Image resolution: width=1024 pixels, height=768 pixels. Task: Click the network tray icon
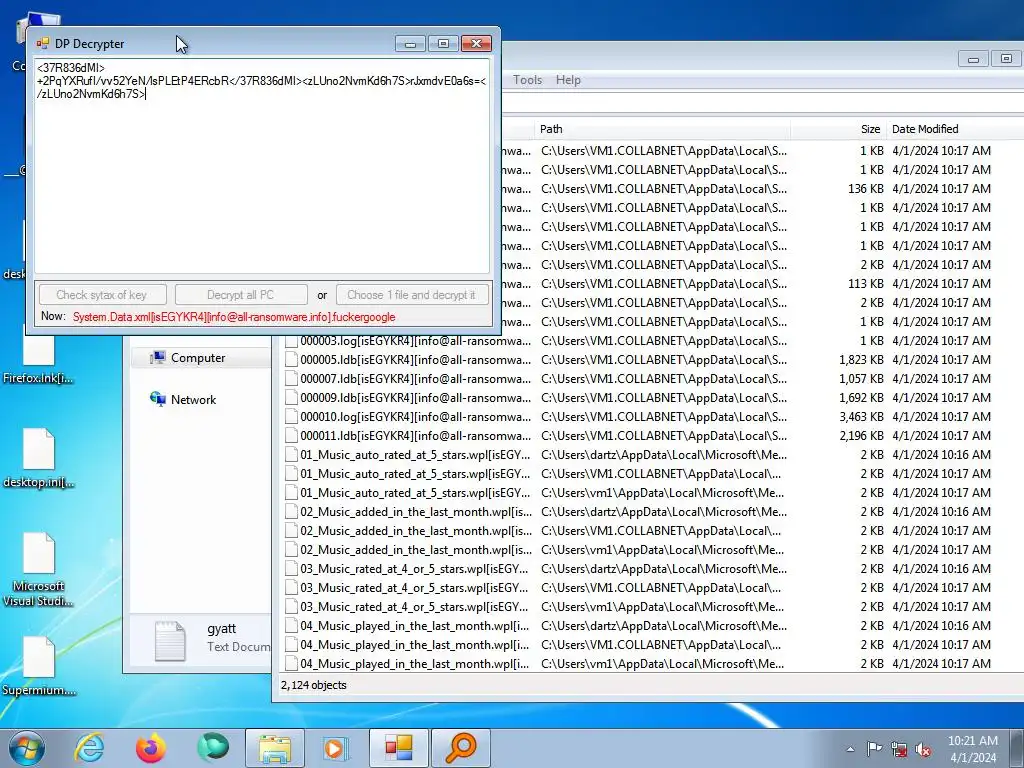tap(899, 749)
